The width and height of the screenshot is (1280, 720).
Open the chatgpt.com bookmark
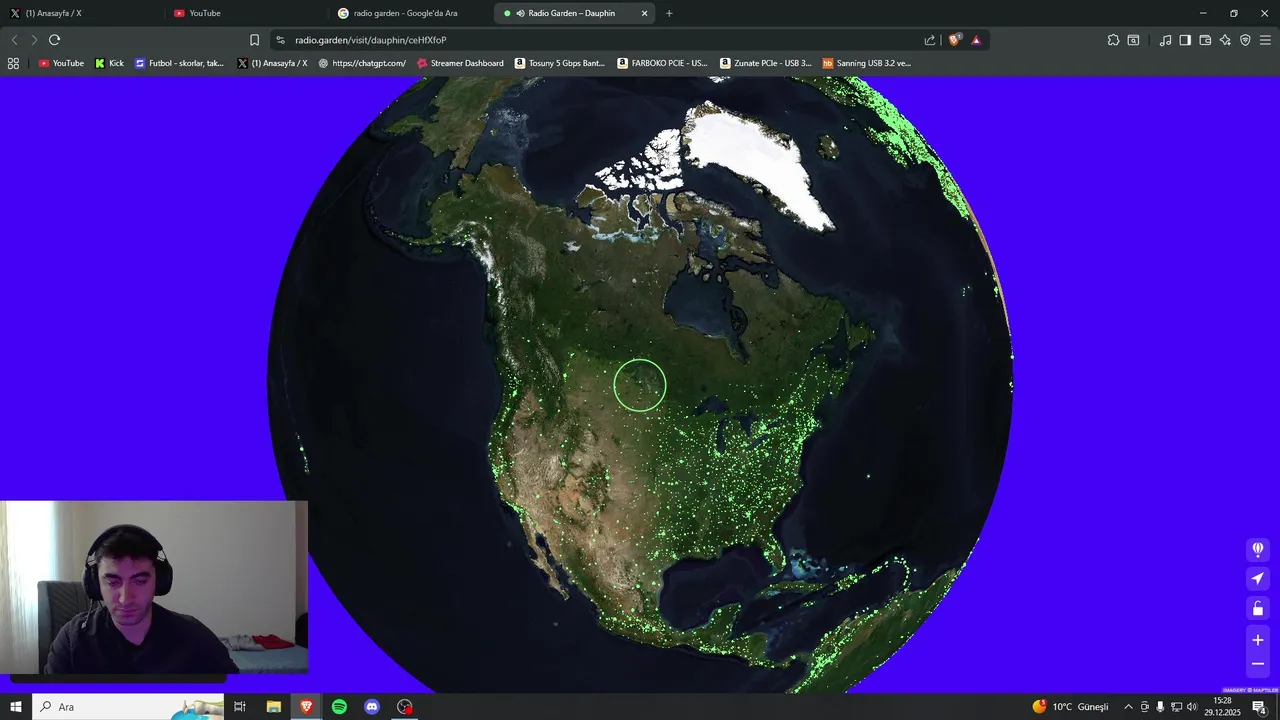click(x=362, y=63)
